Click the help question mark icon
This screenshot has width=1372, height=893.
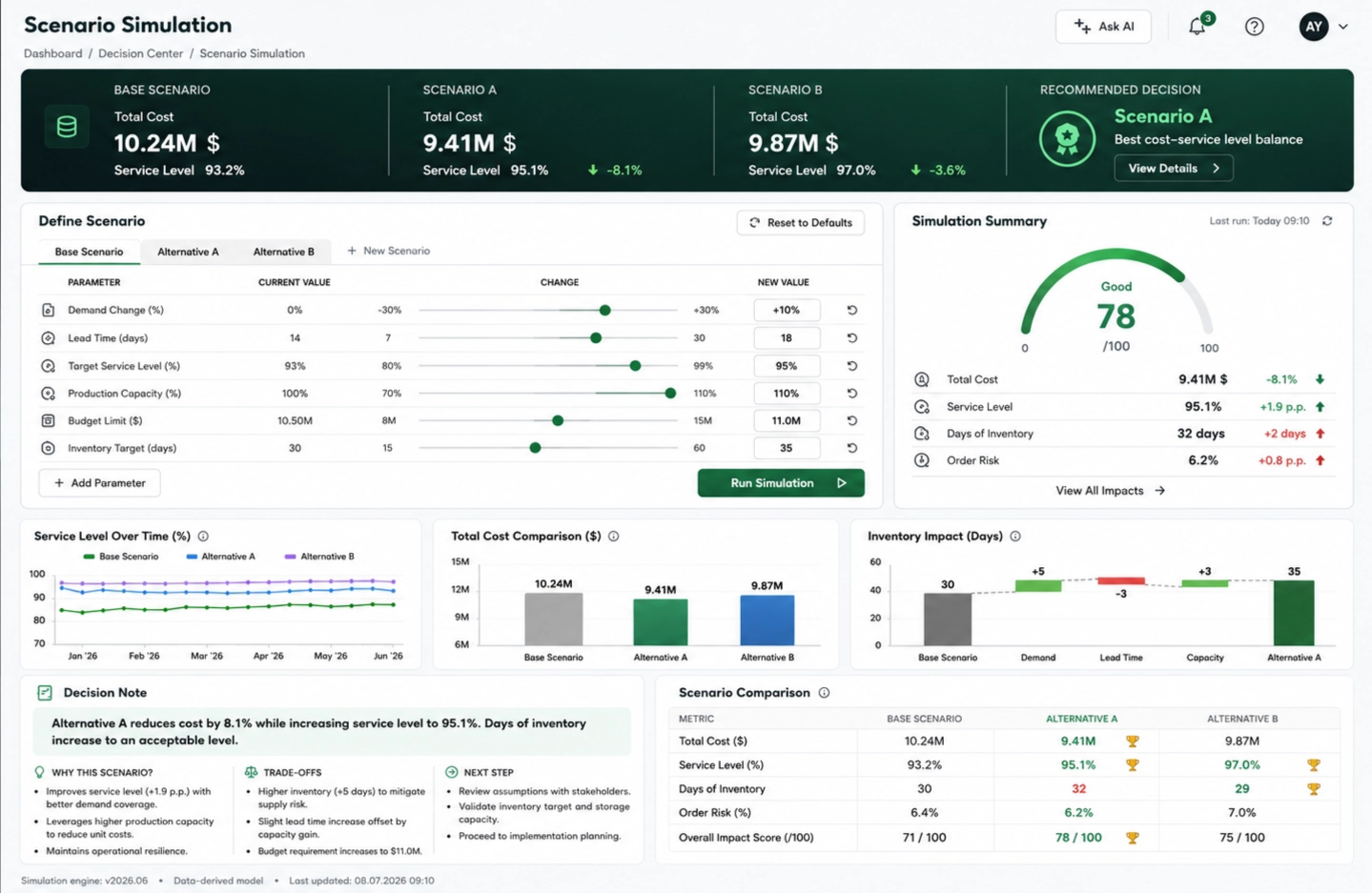click(x=1255, y=27)
